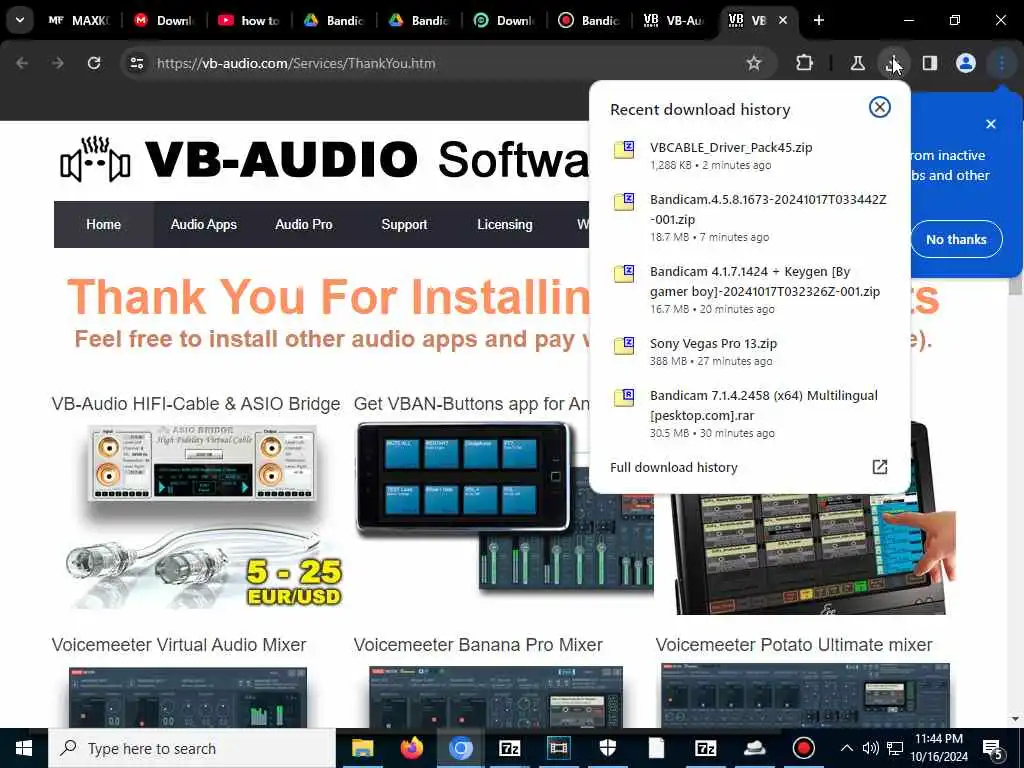Open the Voicemeeter Banana screenshot
The image size is (1024, 768).
tap(496, 697)
